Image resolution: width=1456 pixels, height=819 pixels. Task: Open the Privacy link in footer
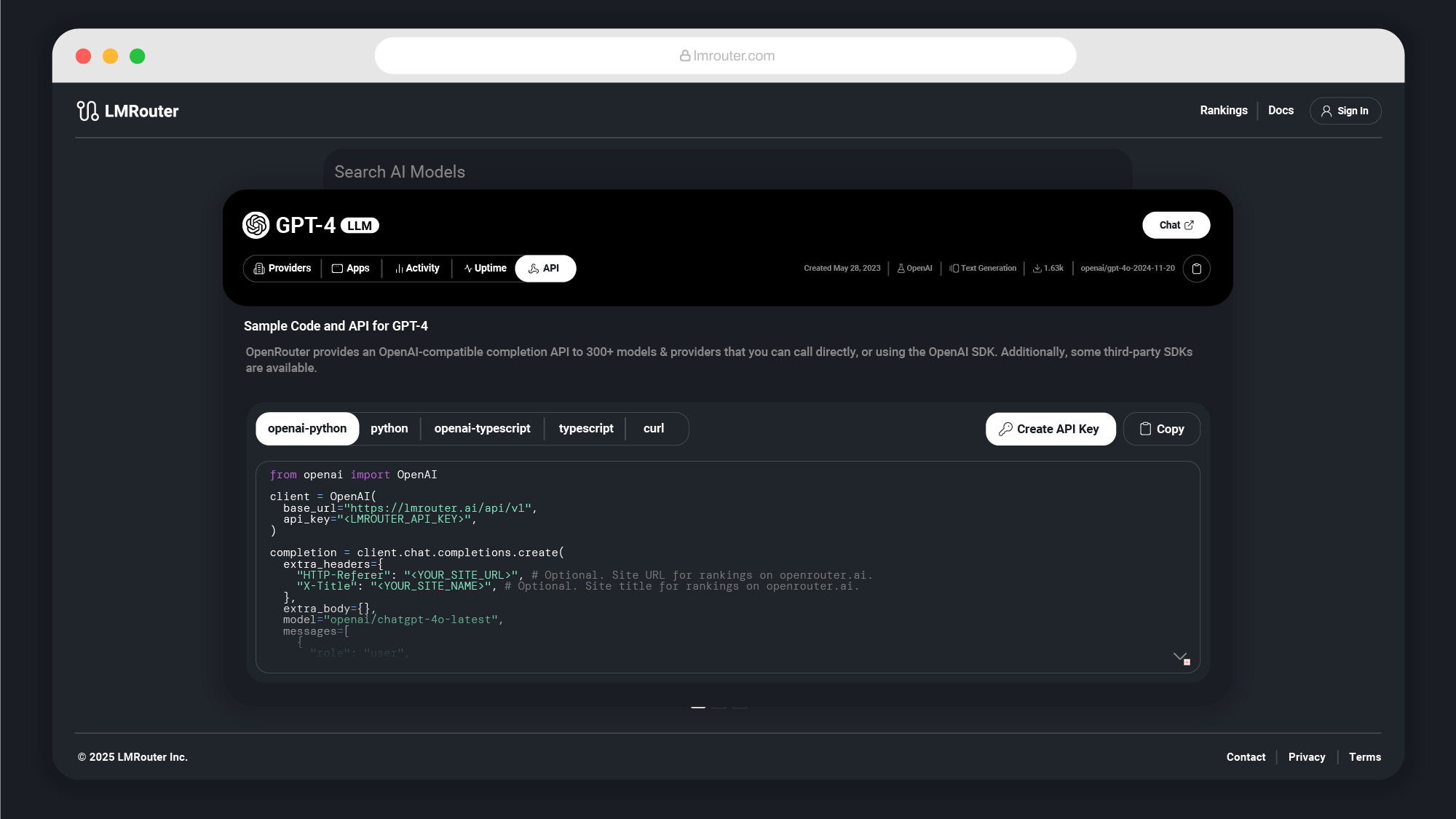coord(1306,757)
